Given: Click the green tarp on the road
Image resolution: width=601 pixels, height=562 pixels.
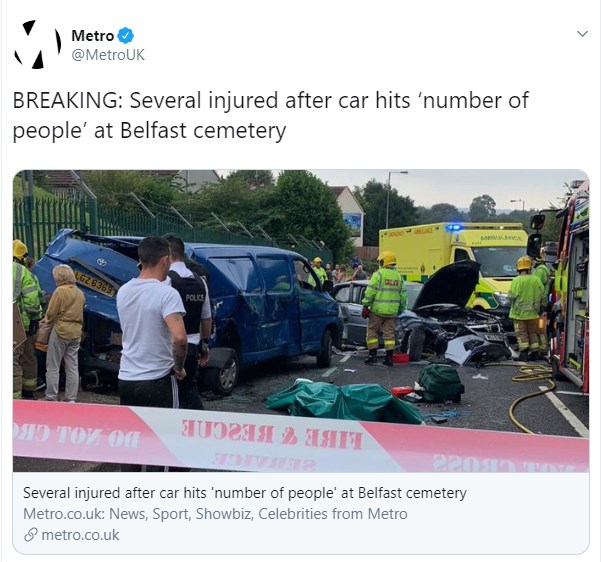Looking at the screenshot, I should click(x=344, y=401).
